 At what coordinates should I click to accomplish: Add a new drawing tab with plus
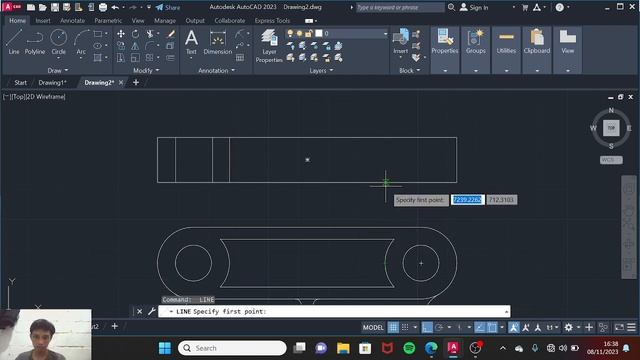pos(136,82)
